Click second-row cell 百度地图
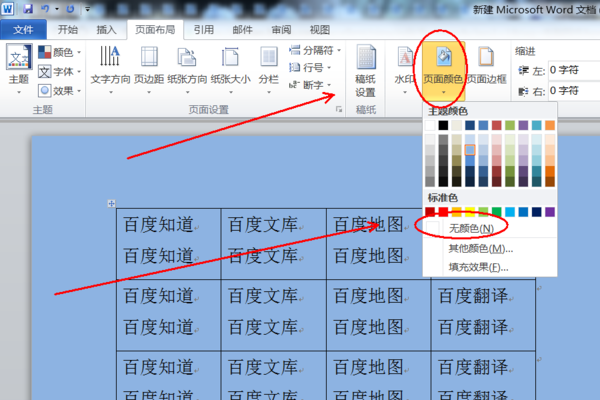 (x=378, y=315)
